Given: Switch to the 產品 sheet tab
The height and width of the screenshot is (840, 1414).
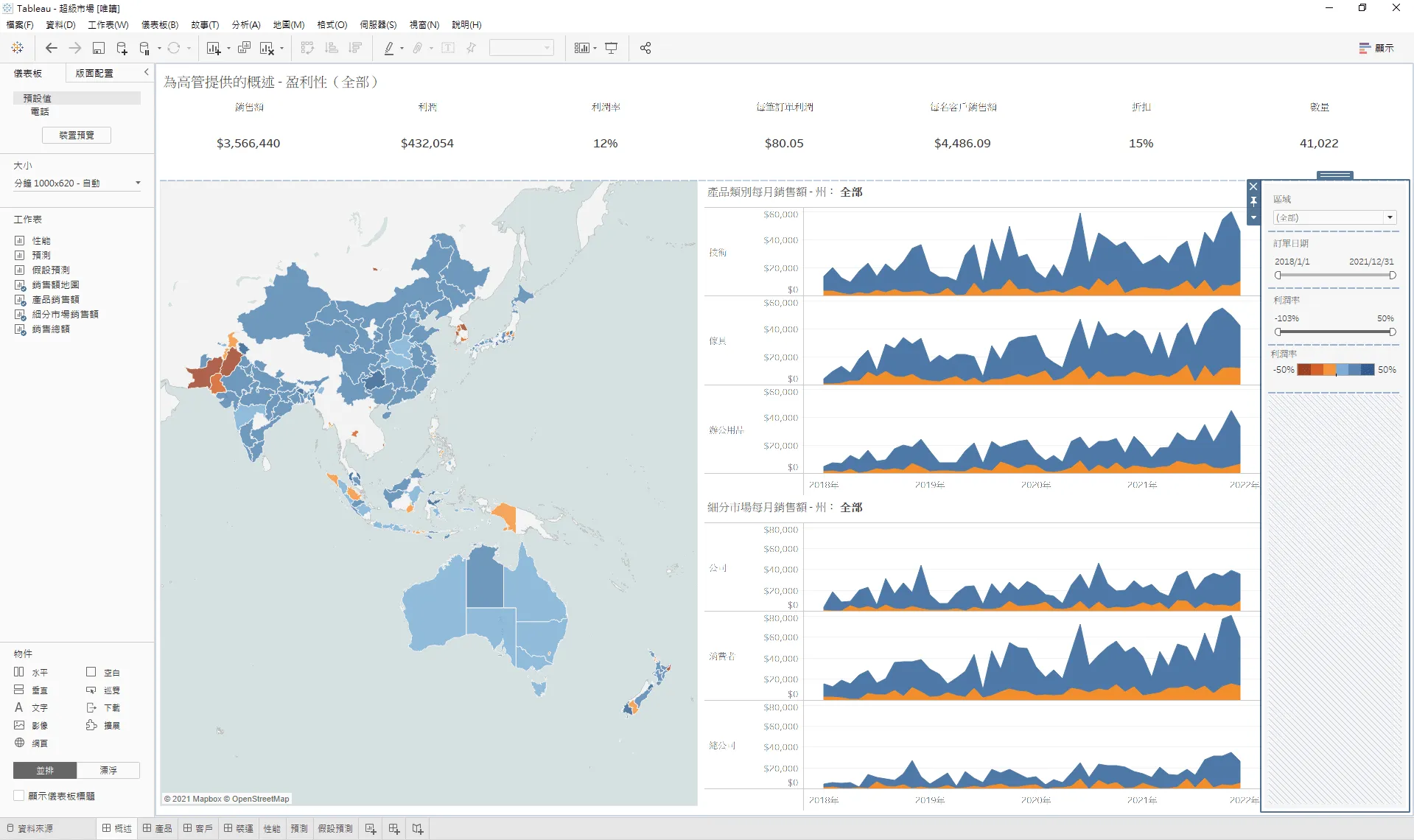Looking at the screenshot, I should click(x=158, y=829).
